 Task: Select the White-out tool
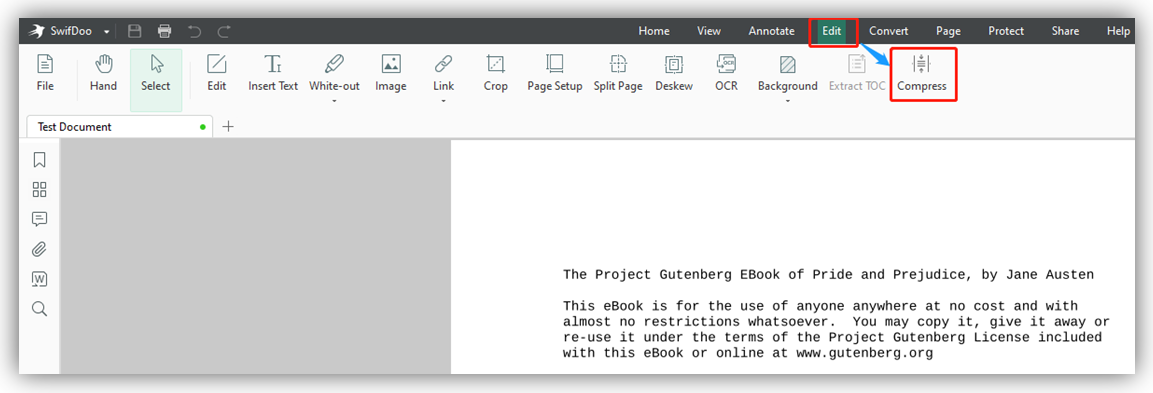click(x=335, y=73)
